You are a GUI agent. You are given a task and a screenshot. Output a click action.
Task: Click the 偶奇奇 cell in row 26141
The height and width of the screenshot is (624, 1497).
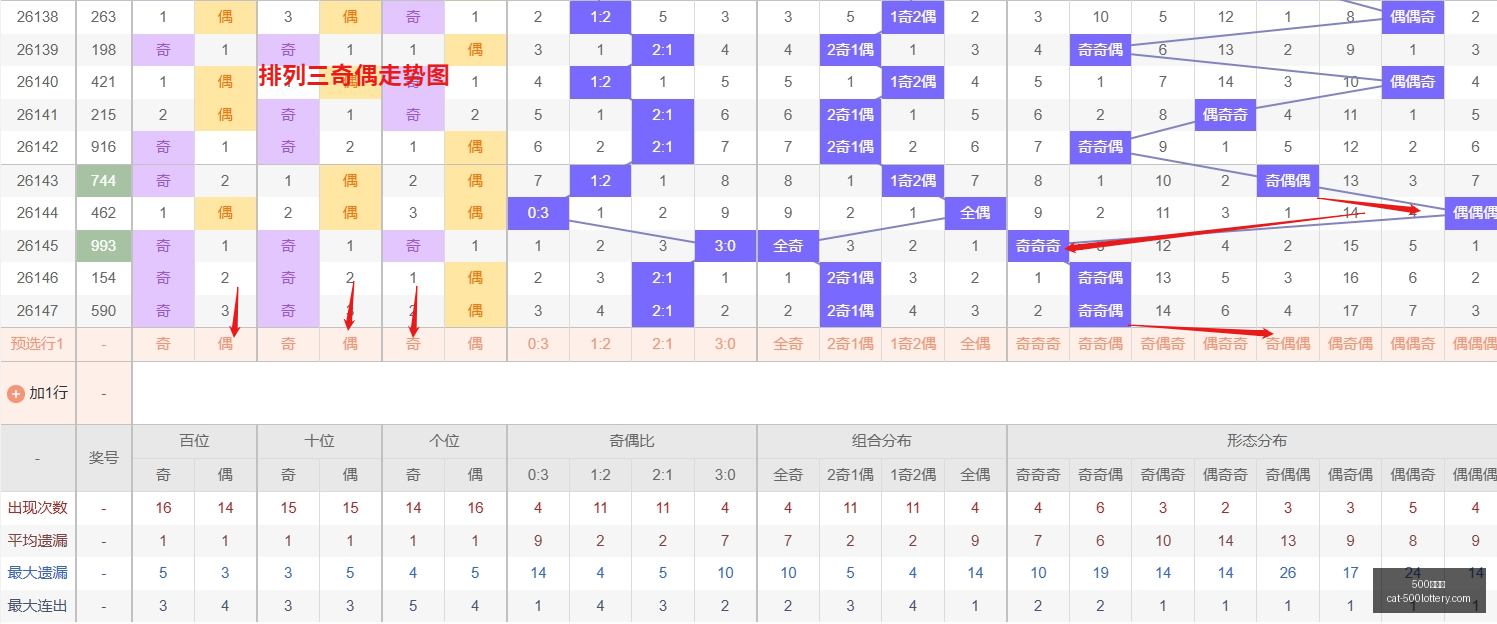click(x=1225, y=115)
